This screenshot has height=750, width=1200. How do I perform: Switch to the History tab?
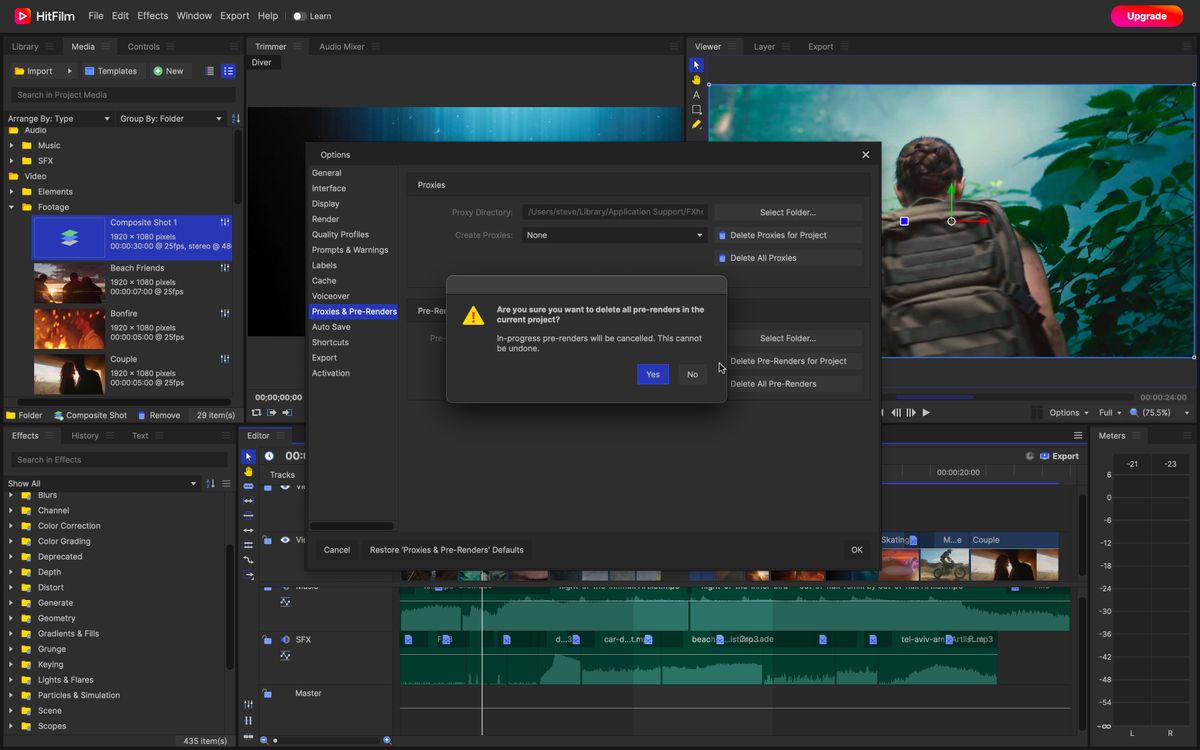[85, 436]
